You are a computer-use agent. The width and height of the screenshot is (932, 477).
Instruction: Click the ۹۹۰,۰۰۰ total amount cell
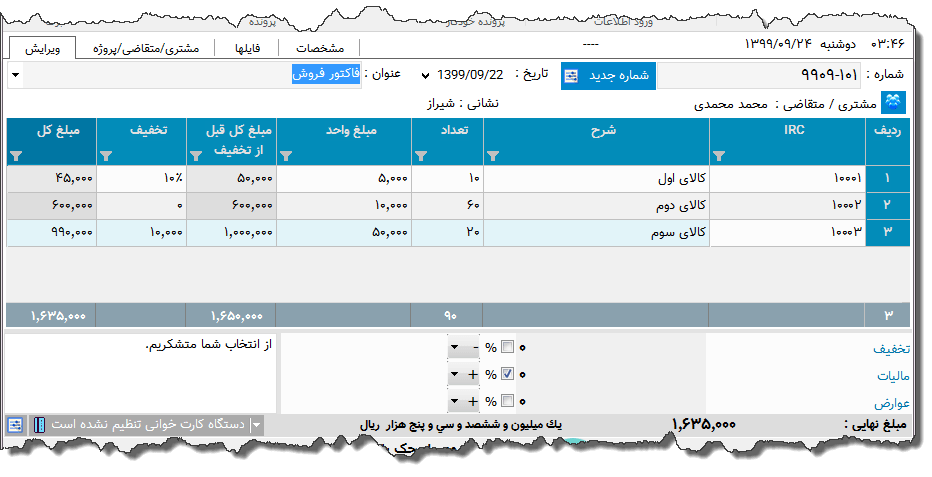tap(51, 232)
